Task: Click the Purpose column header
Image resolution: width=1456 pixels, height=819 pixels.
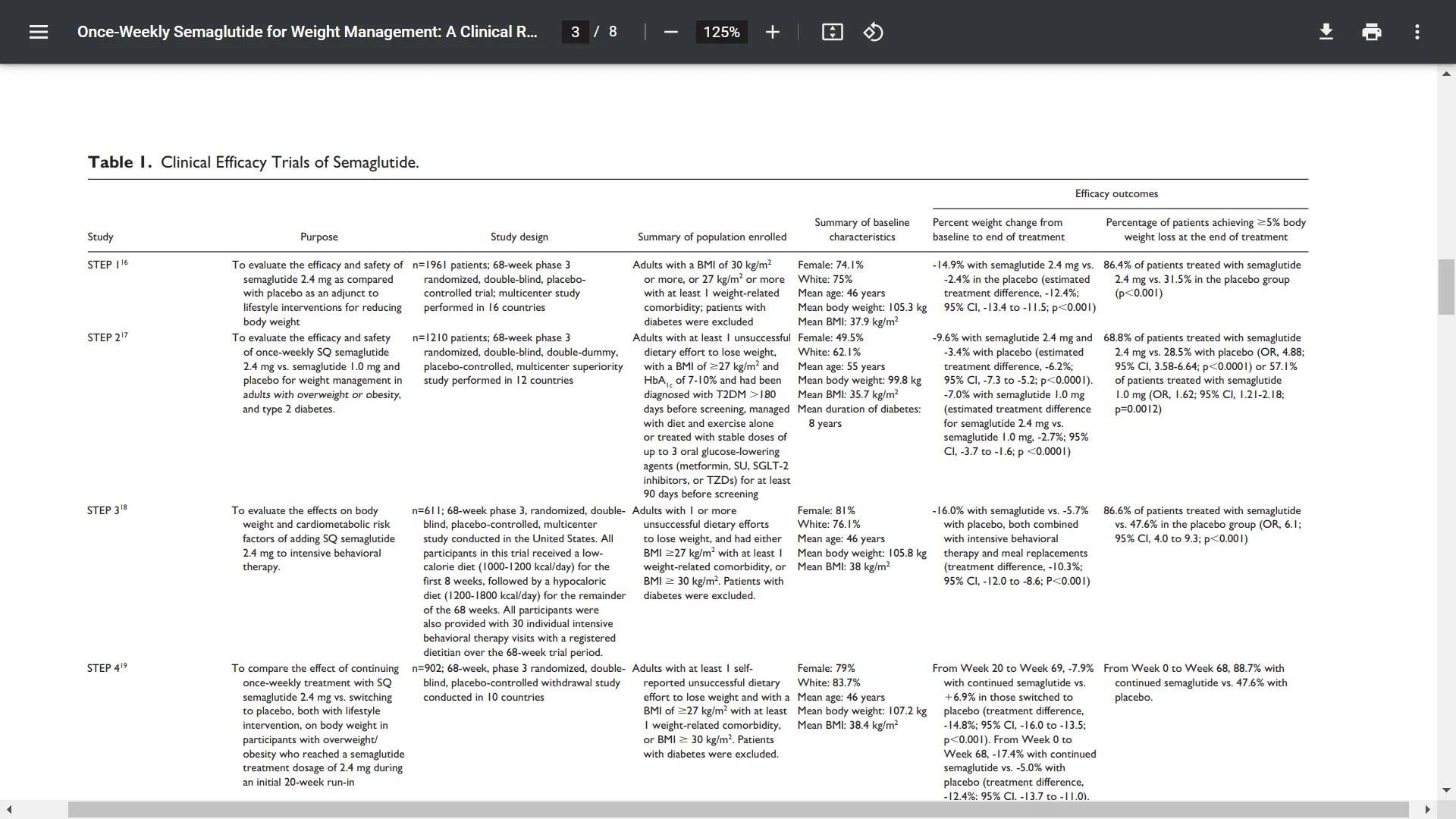Action: pyautogui.click(x=319, y=237)
